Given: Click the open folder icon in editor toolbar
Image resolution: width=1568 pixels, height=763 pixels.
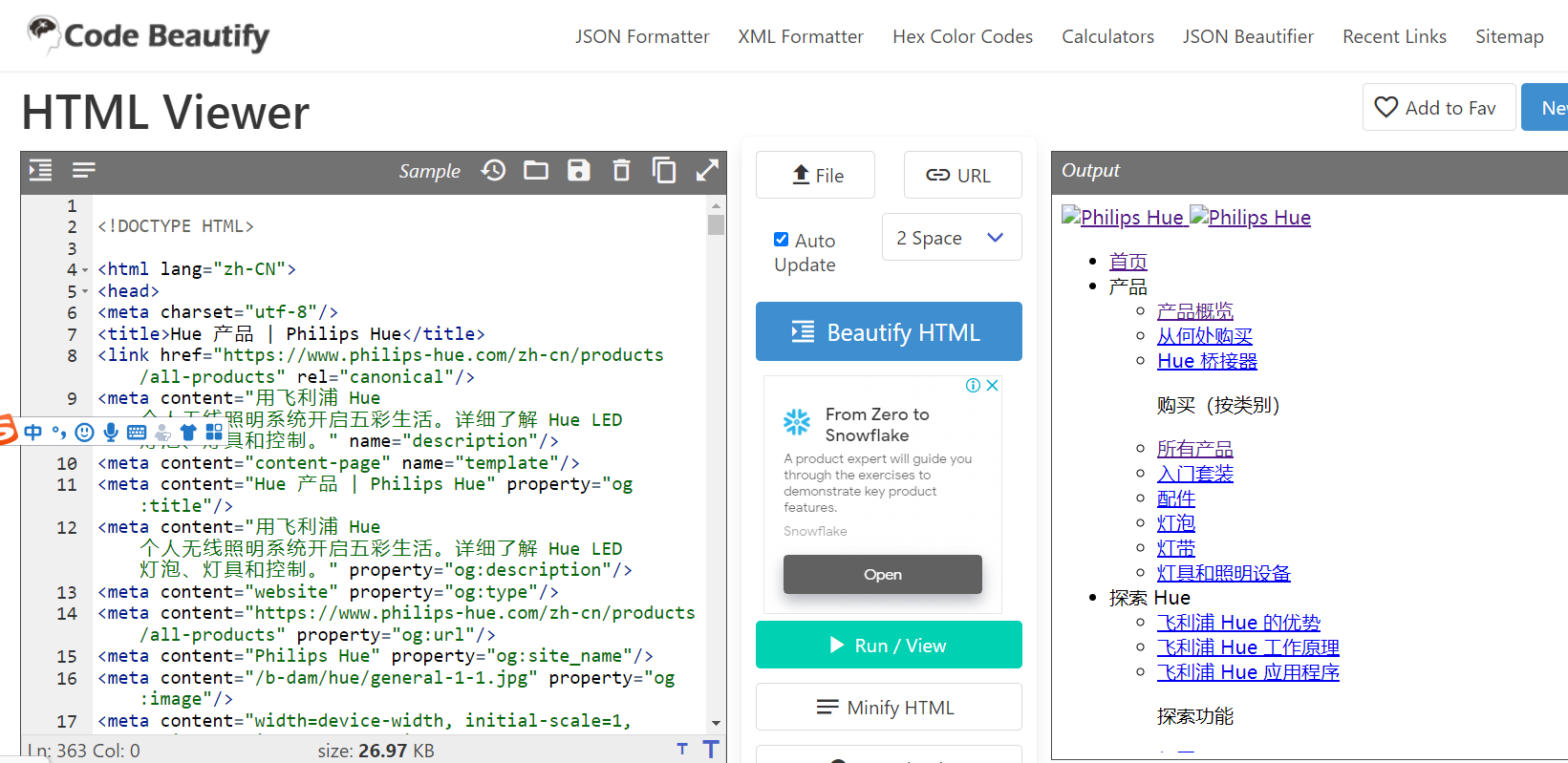Looking at the screenshot, I should [536, 171].
